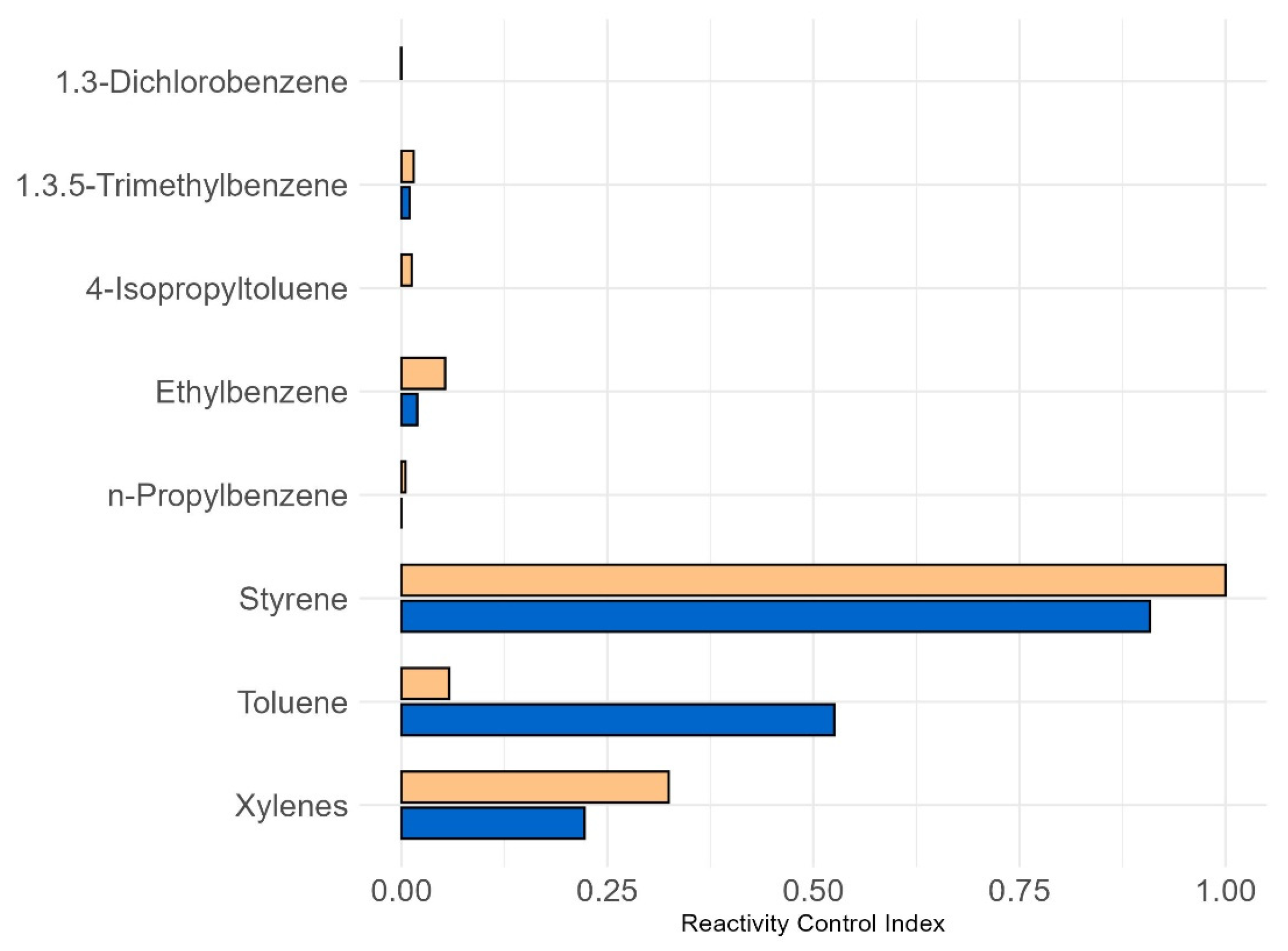
Task: Click the 0.50 axis tick label
Action: pyautogui.click(x=813, y=891)
